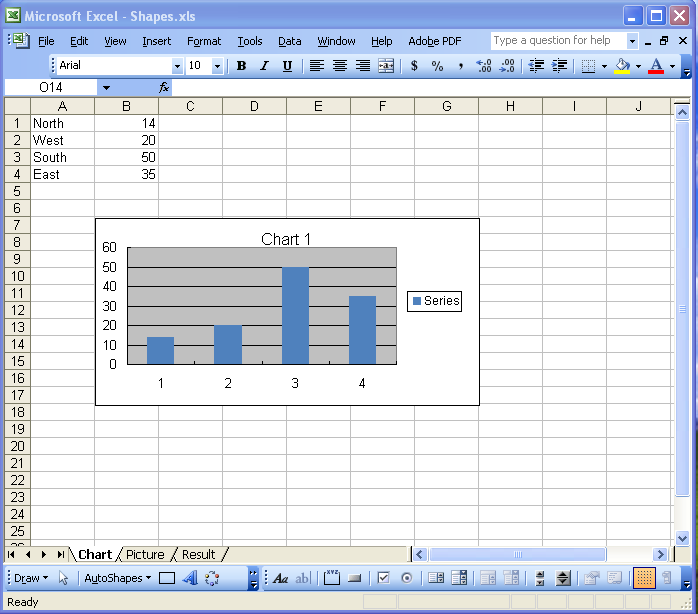Click Insert Function fx button

click(x=164, y=87)
